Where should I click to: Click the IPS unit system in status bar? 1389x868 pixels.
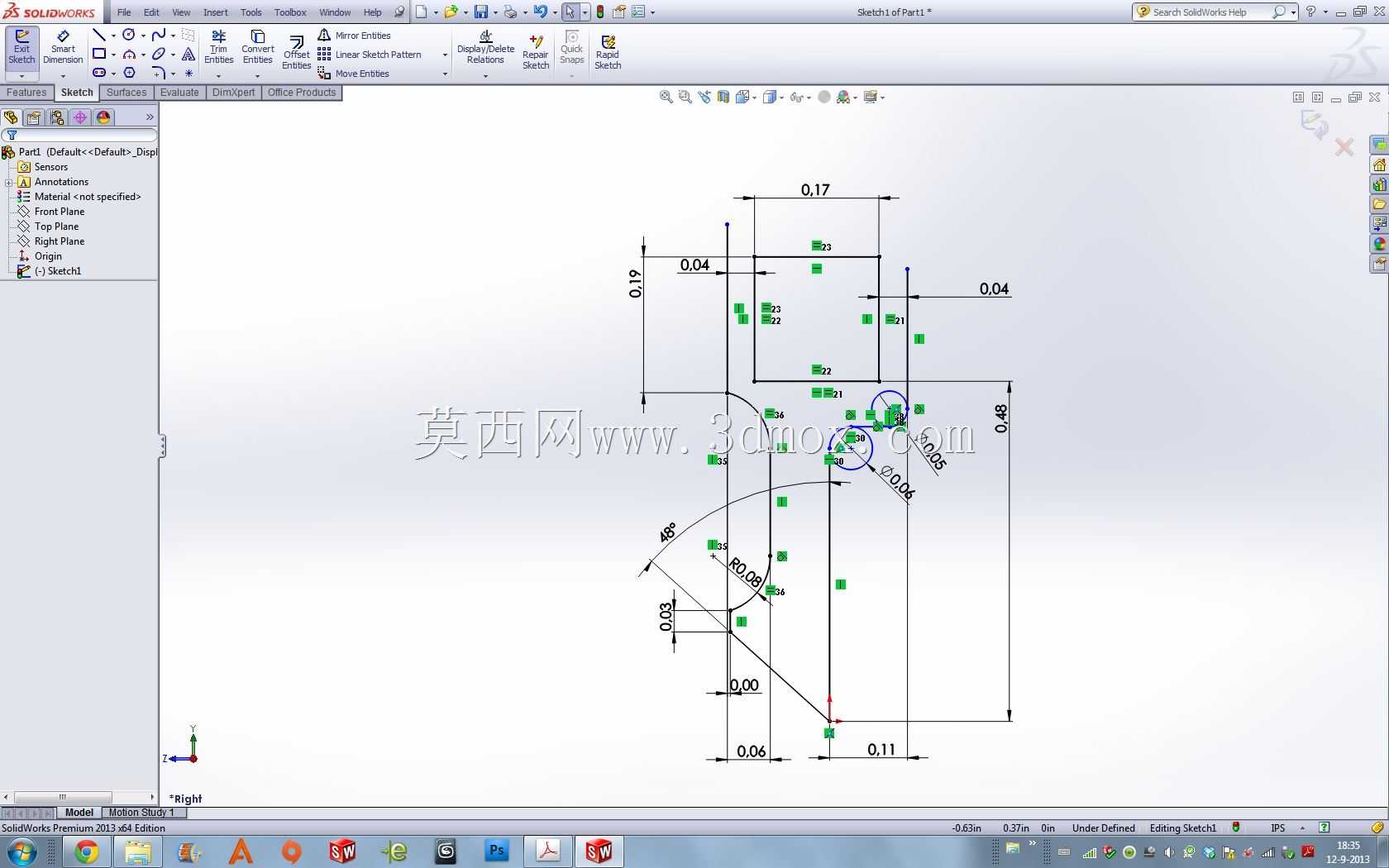pyautogui.click(x=1277, y=827)
